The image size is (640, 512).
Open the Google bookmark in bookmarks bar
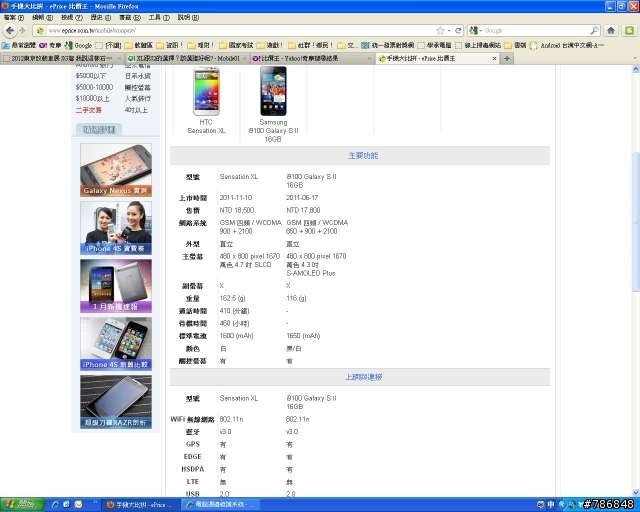78,45
